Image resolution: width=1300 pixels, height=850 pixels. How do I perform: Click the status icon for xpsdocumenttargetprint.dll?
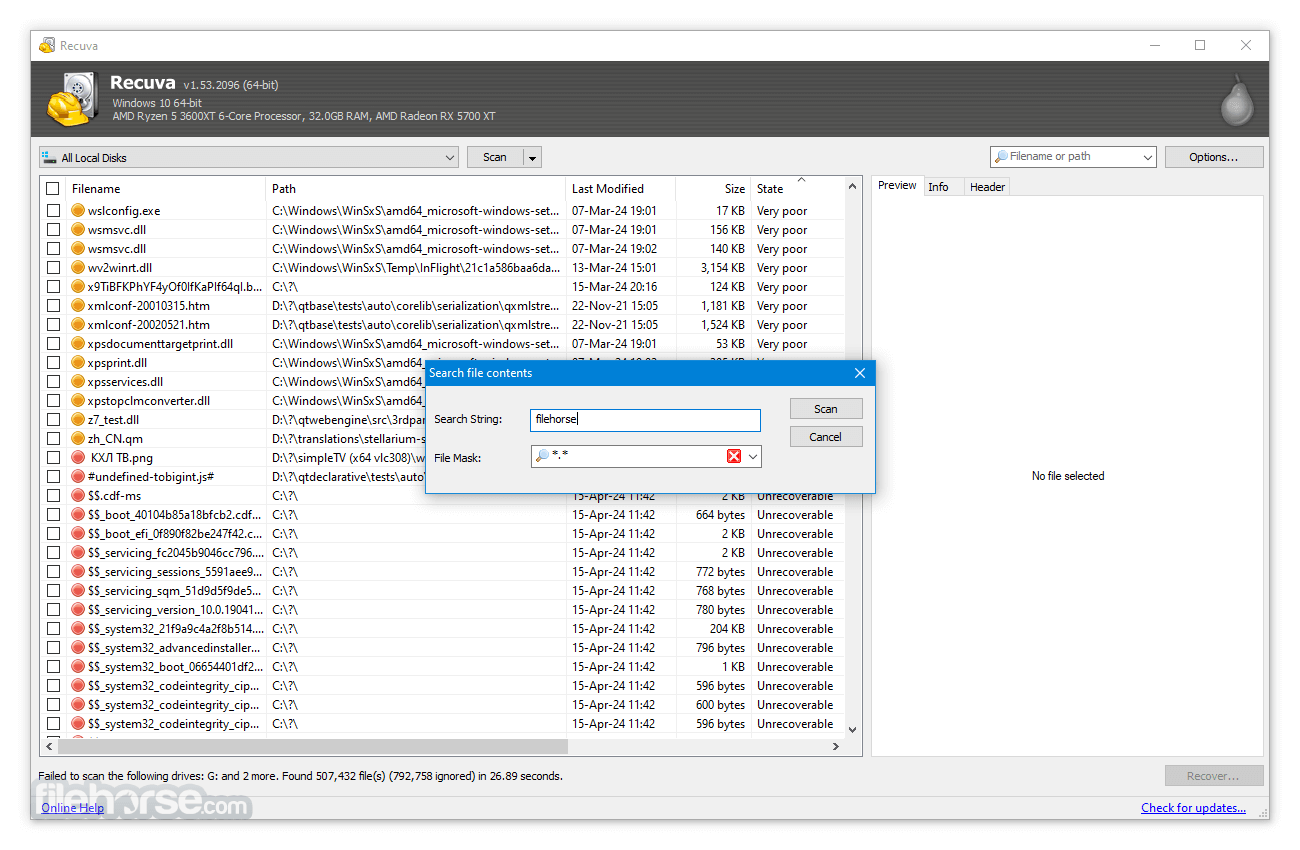(x=79, y=344)
